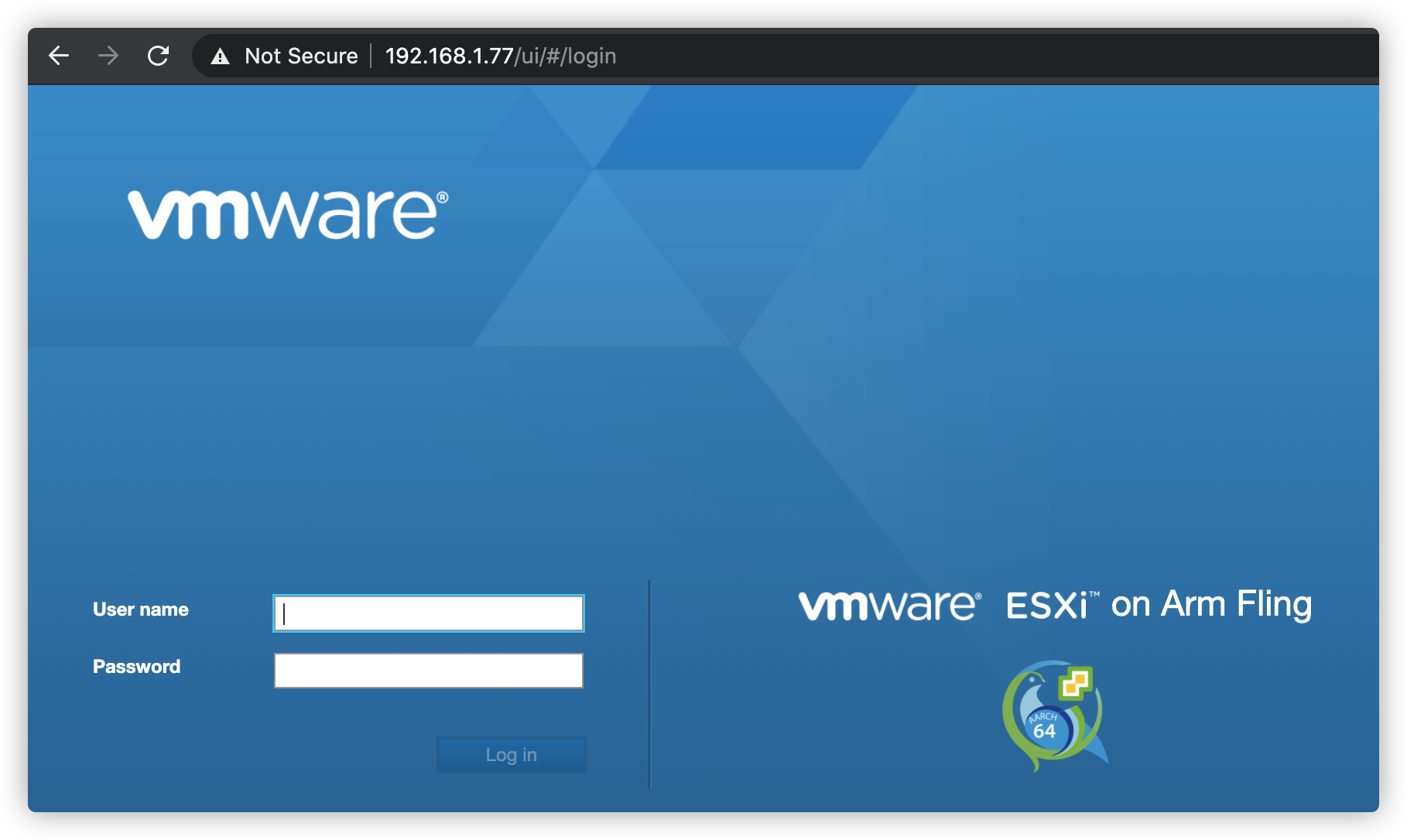This screenshot has height=840, width=1407.
Task: Click the on Arm Fling text label
Action: [1214, 605]
